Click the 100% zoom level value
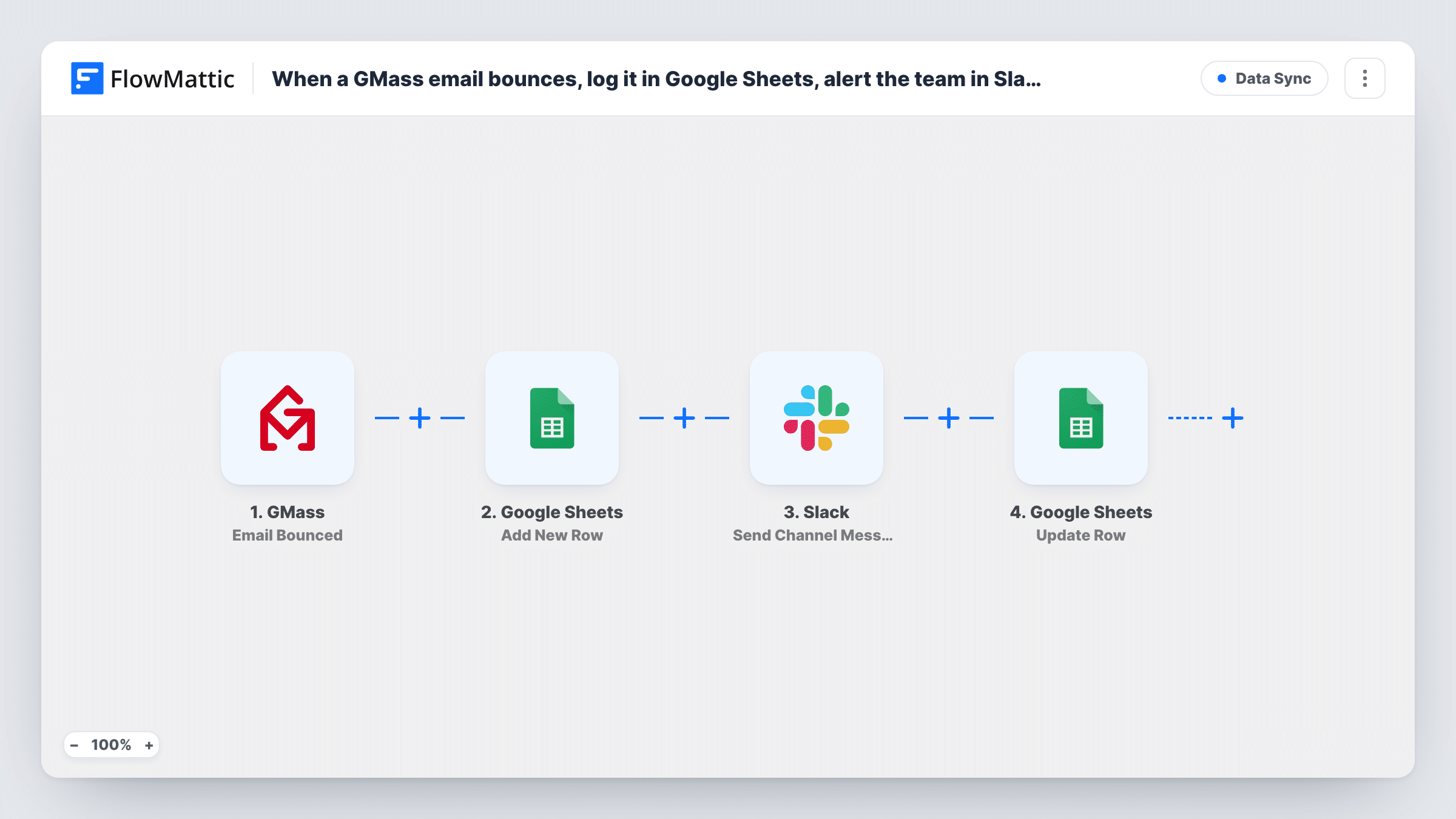 coord(111,745)
